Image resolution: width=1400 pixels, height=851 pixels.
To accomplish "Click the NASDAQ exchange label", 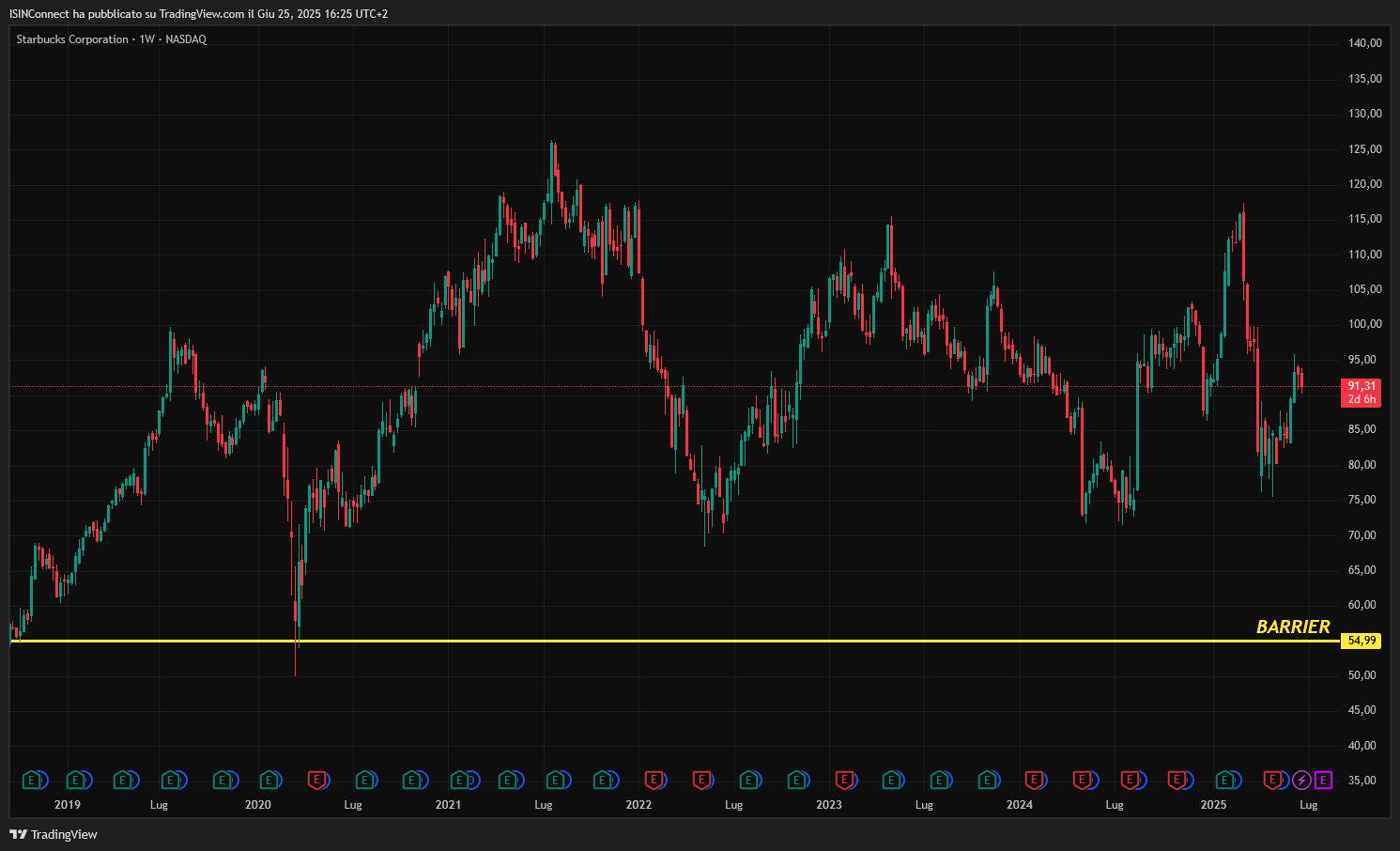I will tap(186, 39).
